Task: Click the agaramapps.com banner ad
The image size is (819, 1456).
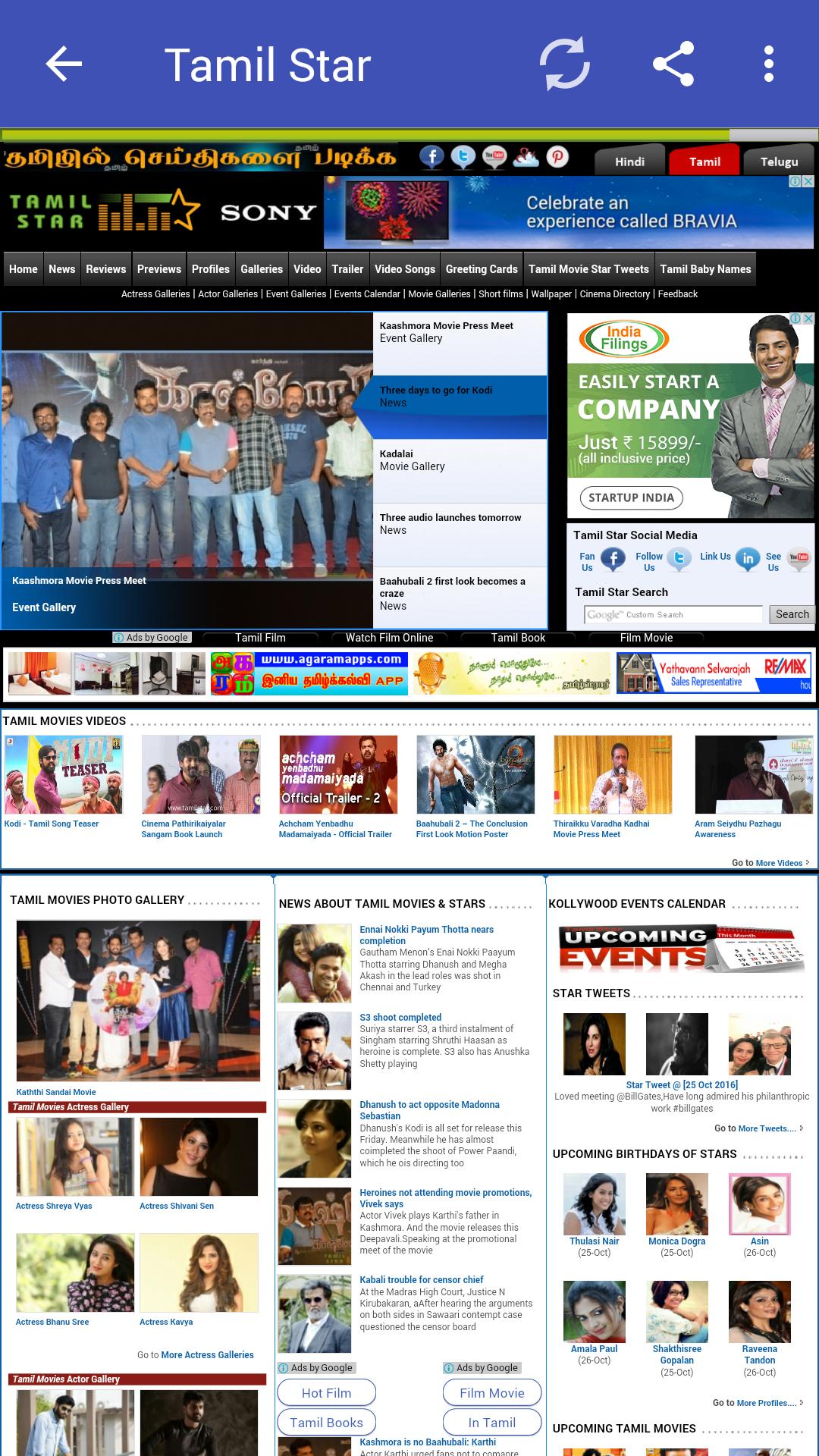Action: pos(309,673)
